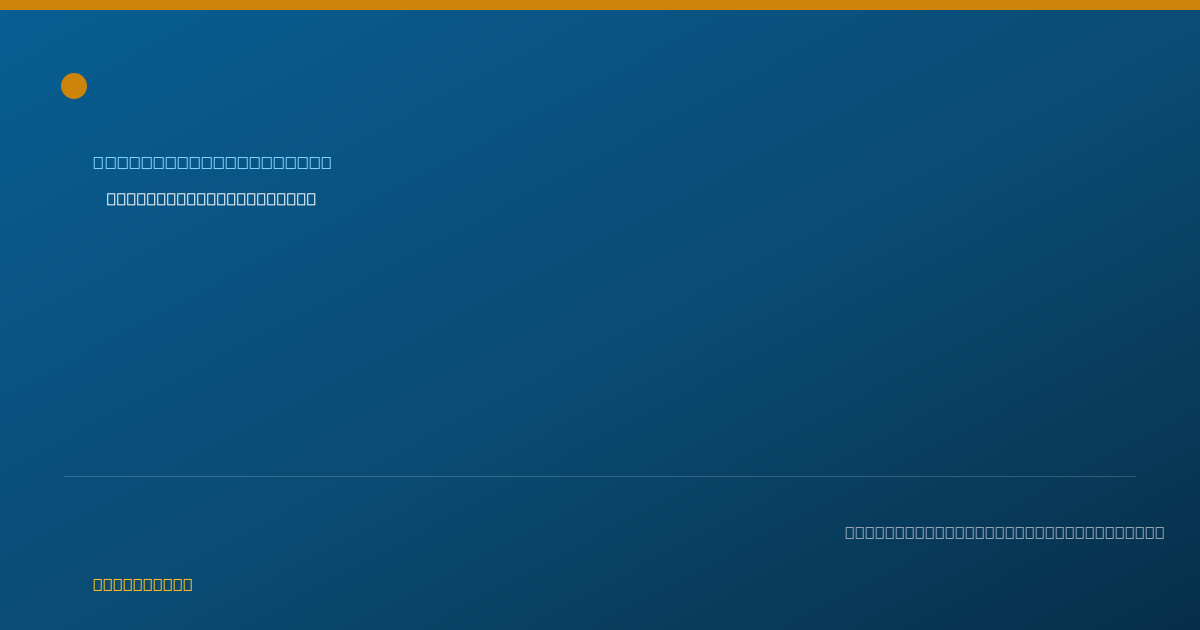Click the orange bar along the top

coord(600,5)
